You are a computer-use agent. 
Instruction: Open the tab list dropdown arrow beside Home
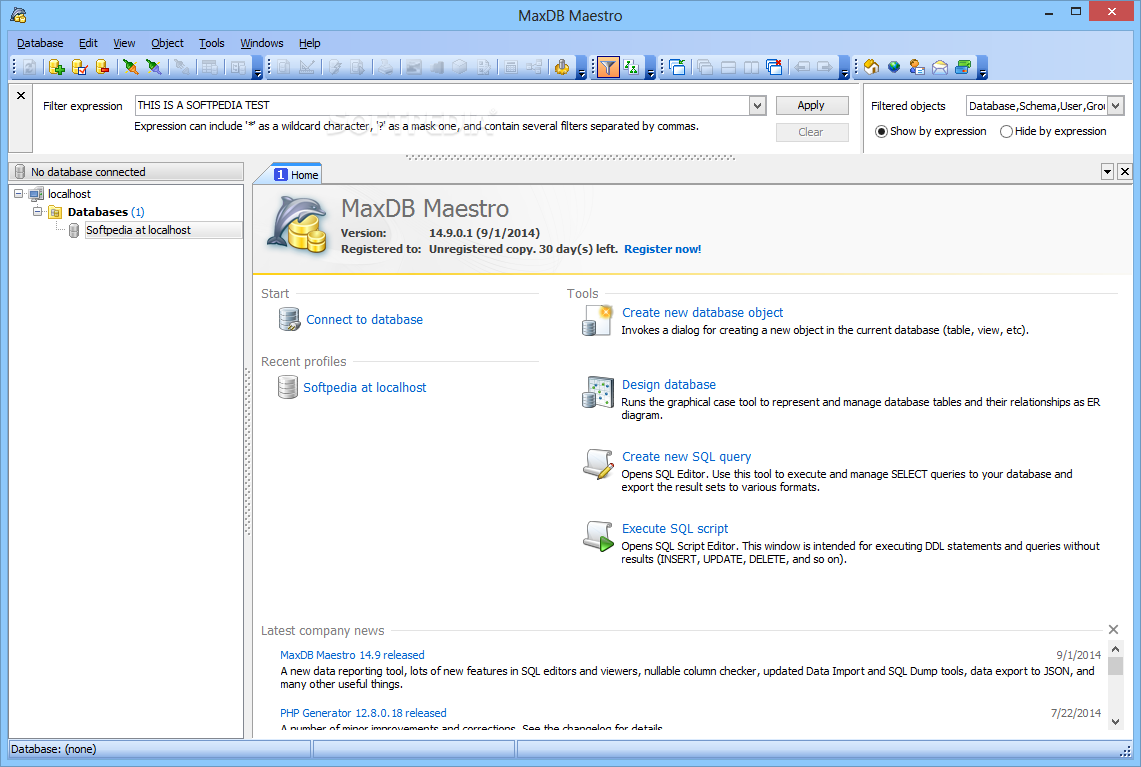(x=1108, y=172)
